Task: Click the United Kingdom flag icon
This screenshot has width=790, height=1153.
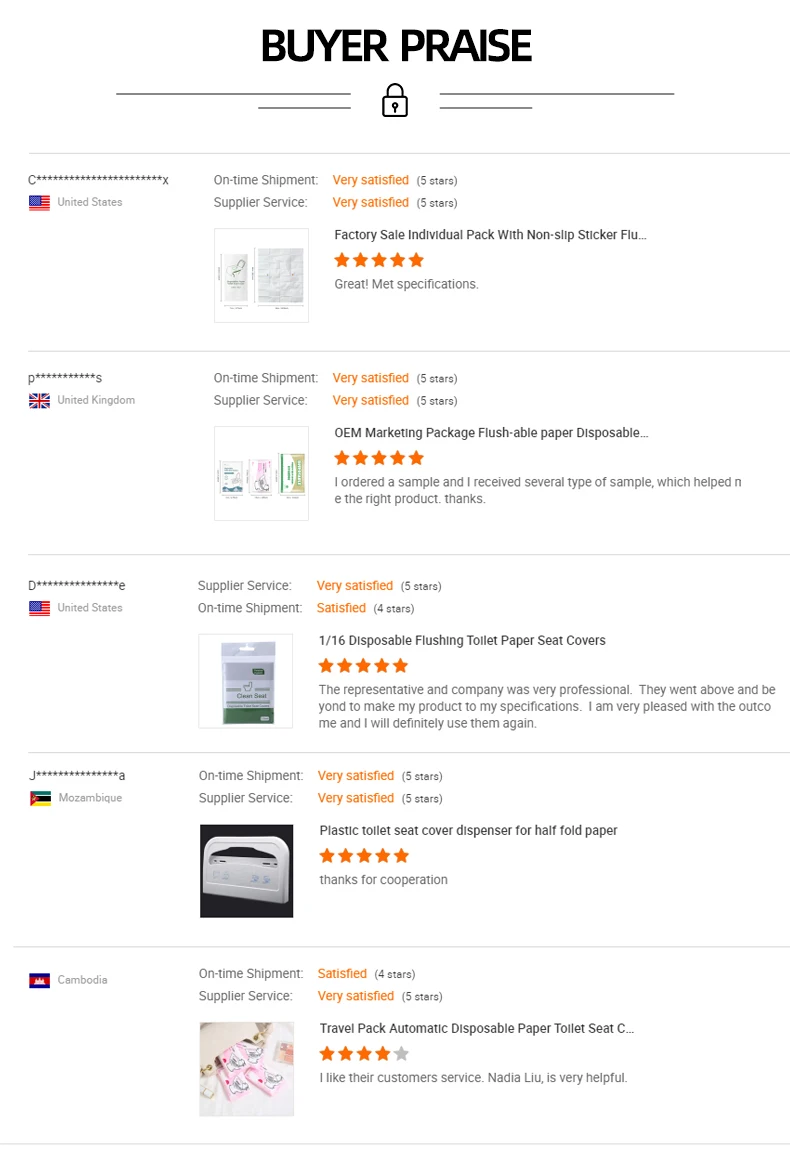Action: (39, 401)
